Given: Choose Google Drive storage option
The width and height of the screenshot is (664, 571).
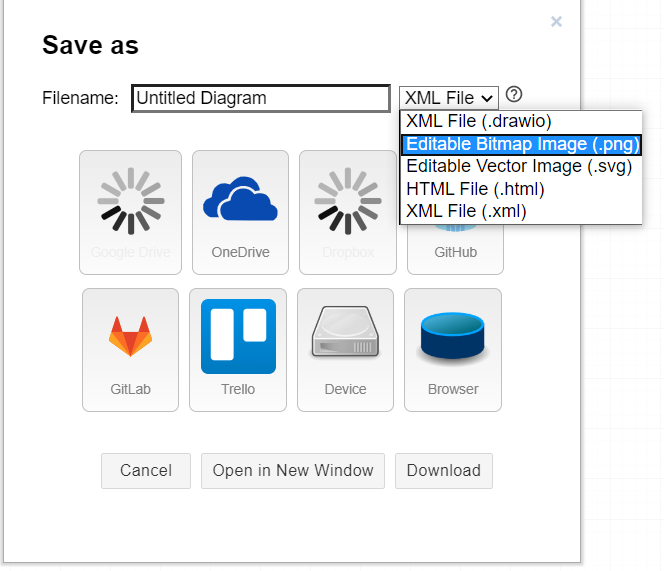Looking at the screenshot, I should click(130, 212).
